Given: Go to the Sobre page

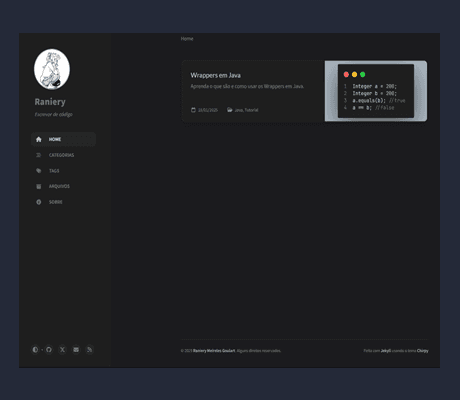Looking at the screenshot, I should click(x=63, y=202).
